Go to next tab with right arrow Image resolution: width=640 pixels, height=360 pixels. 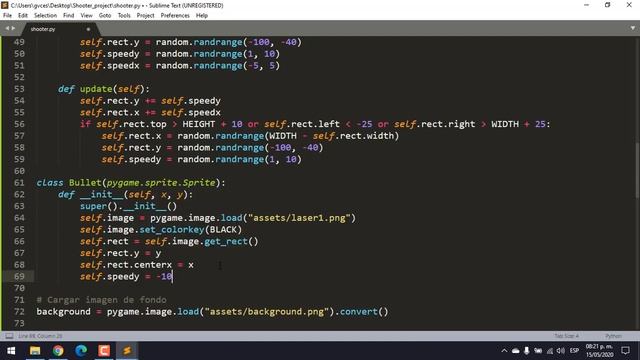(x=13, y=28)
